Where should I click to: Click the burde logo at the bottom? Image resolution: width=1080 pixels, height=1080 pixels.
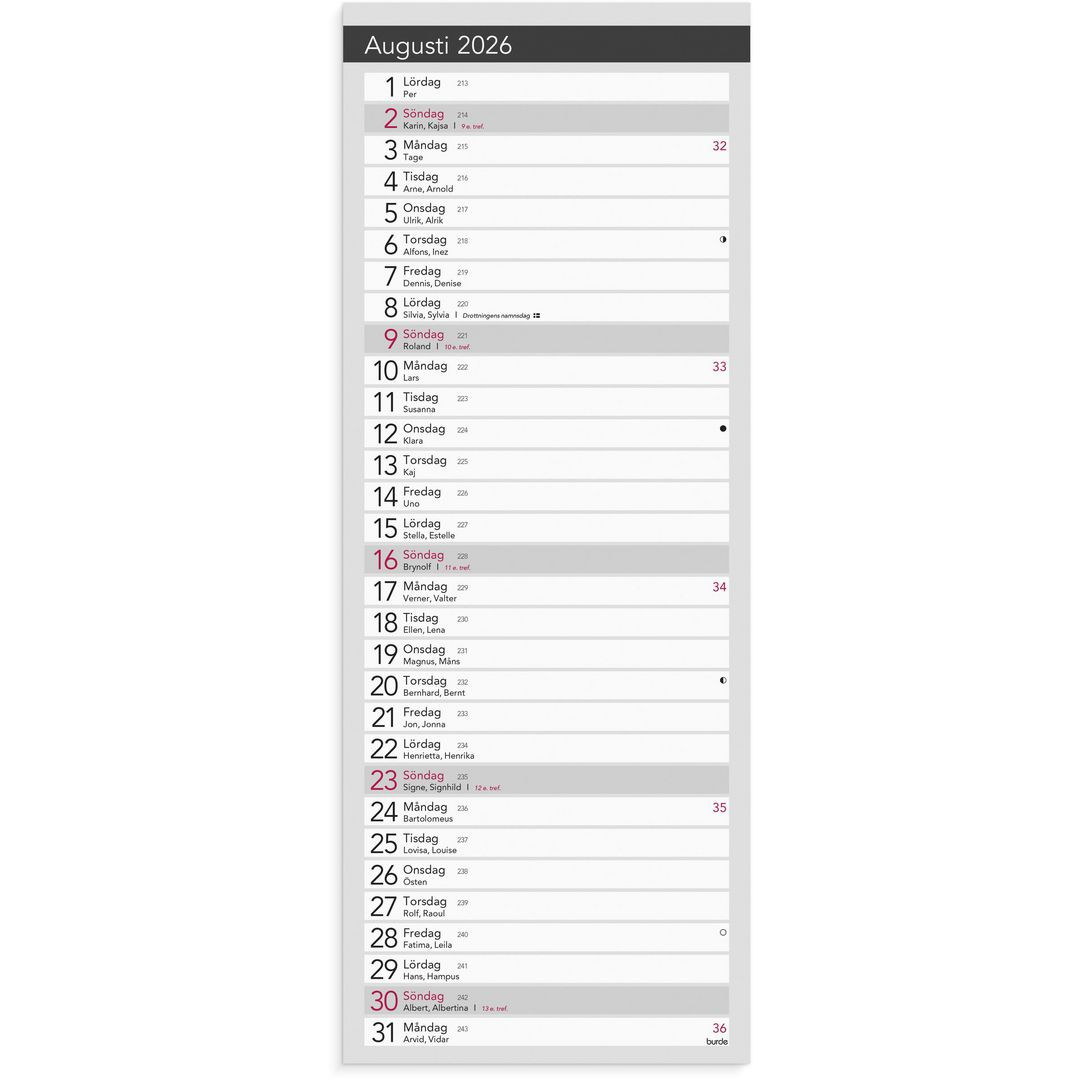[717, 1041]
